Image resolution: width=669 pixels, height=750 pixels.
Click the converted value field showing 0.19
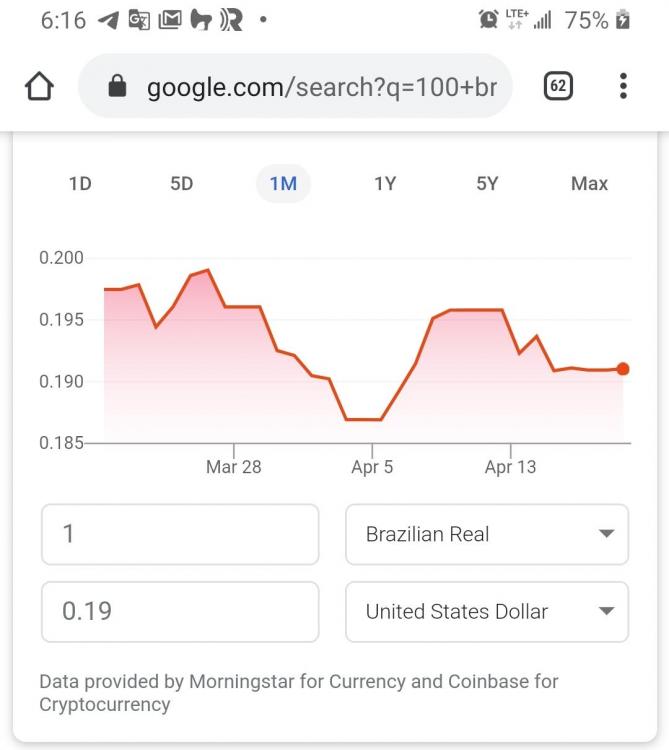[x=180, y=612]
